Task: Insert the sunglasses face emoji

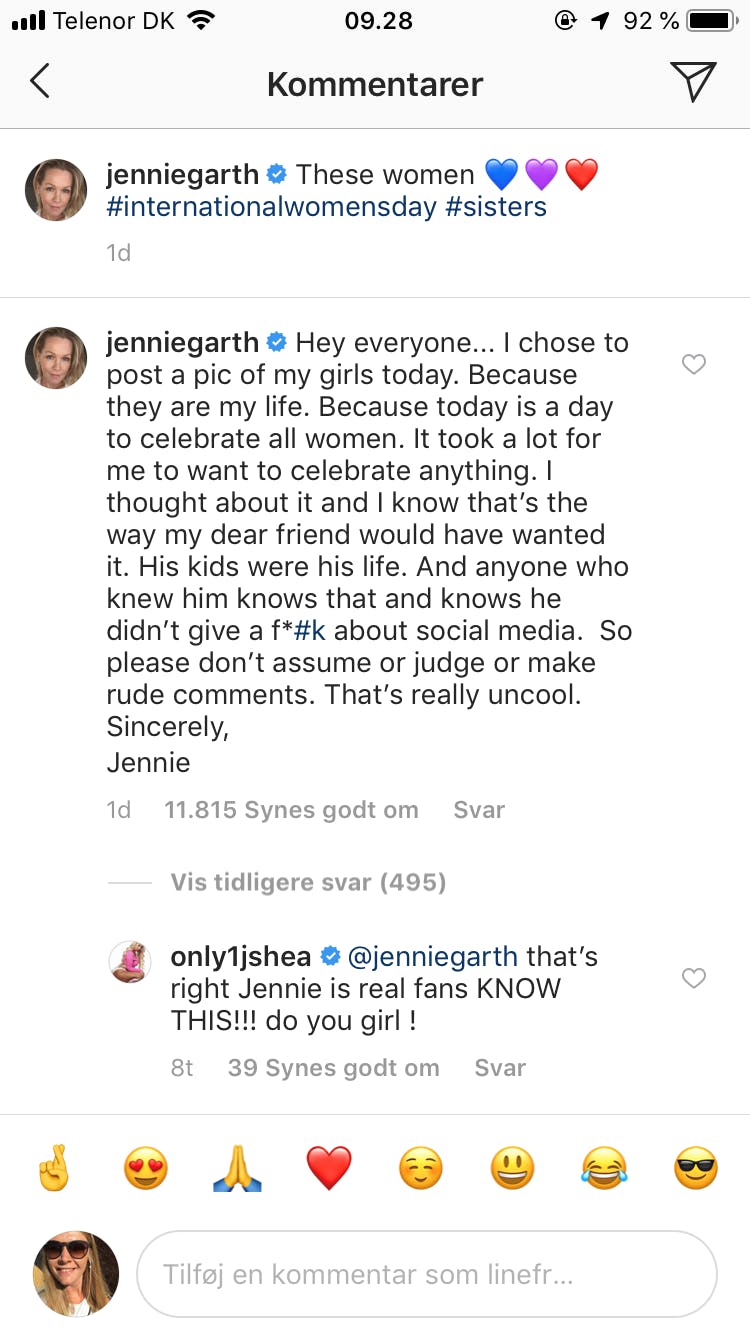Action: pos(696,1168)
